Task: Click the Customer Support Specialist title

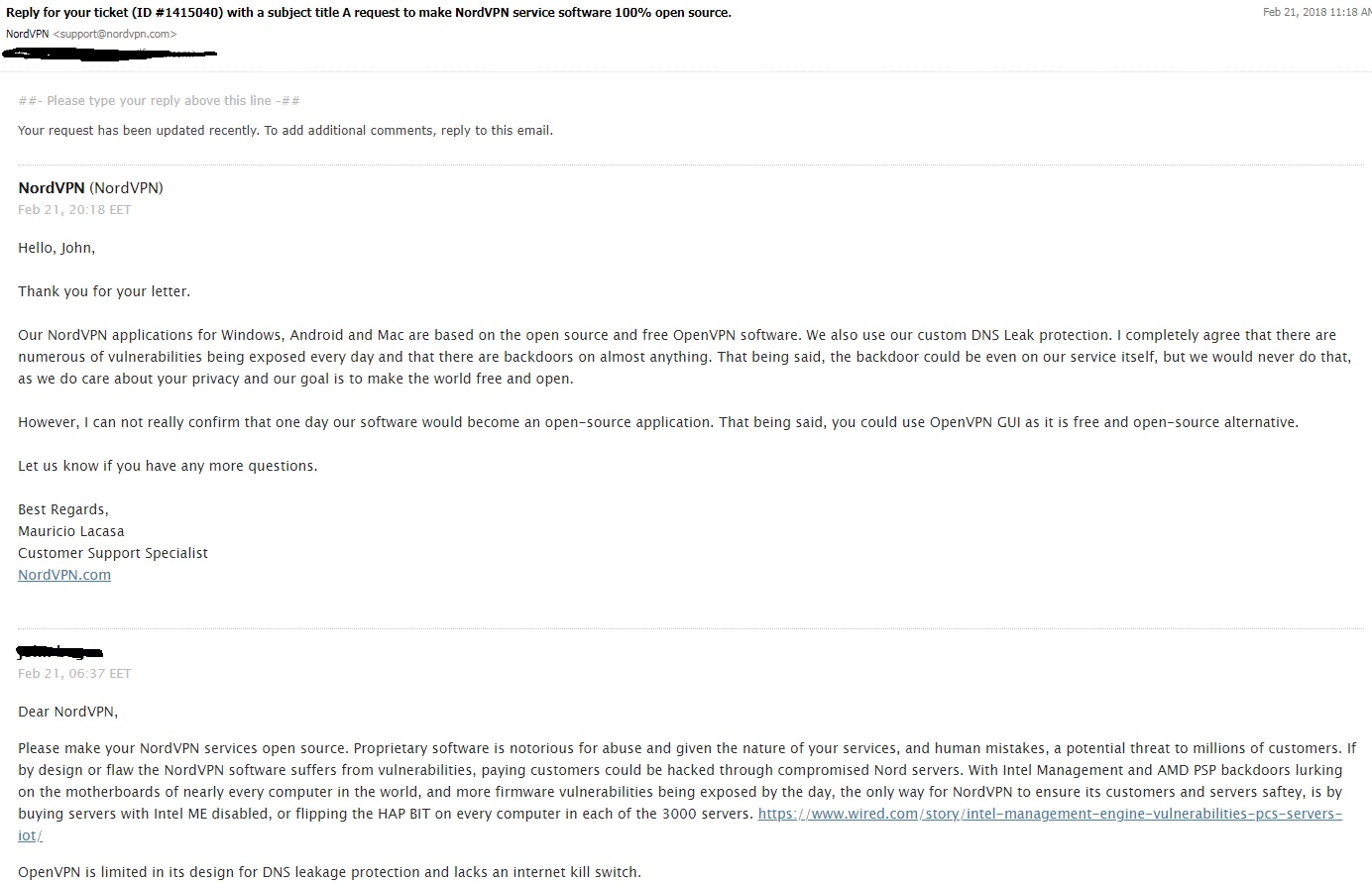Action: 113,553
